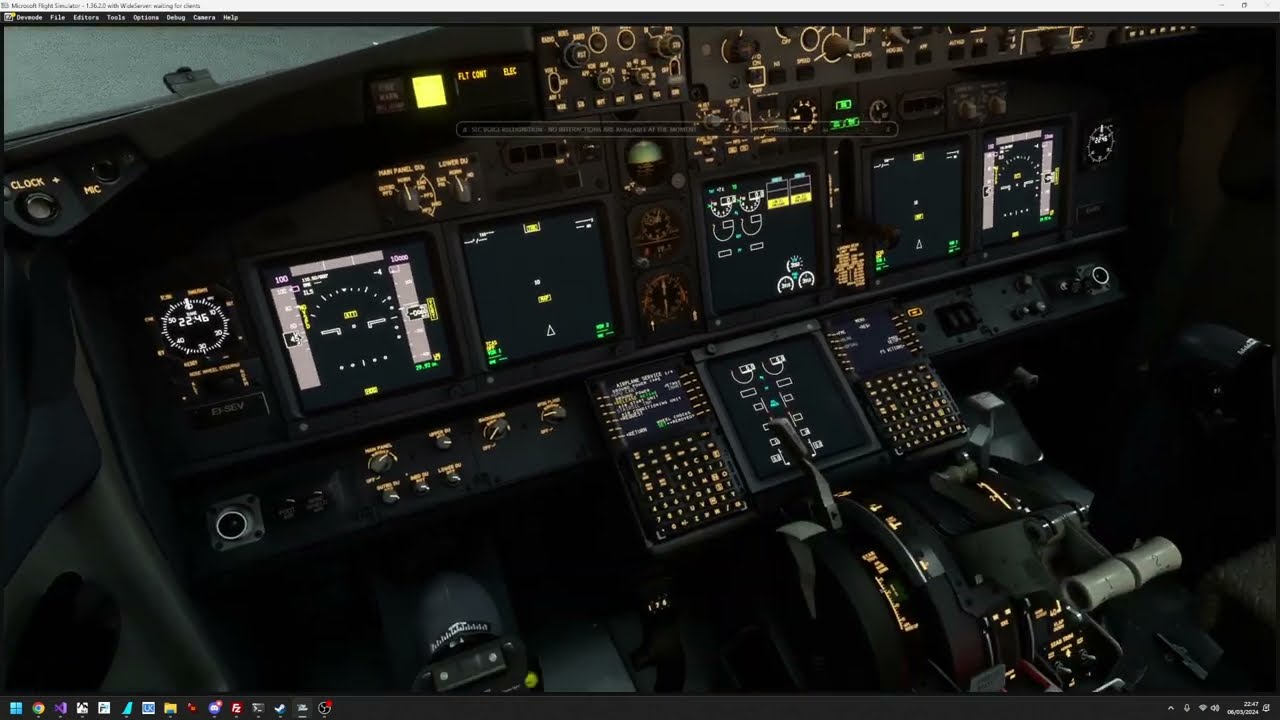Open the terminal icon in taskbar
Image resolution: width=1280 pixels, height=720 pixels.
coord(258,708)
